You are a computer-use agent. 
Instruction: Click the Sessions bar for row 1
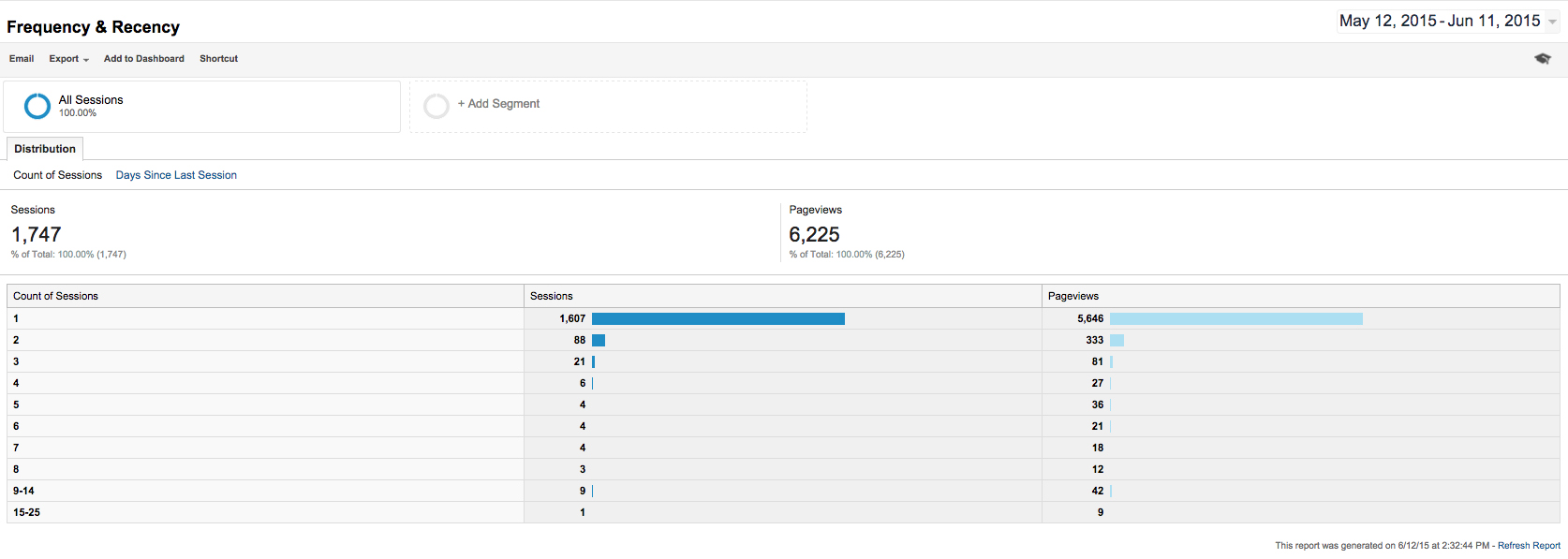point(718,319)
